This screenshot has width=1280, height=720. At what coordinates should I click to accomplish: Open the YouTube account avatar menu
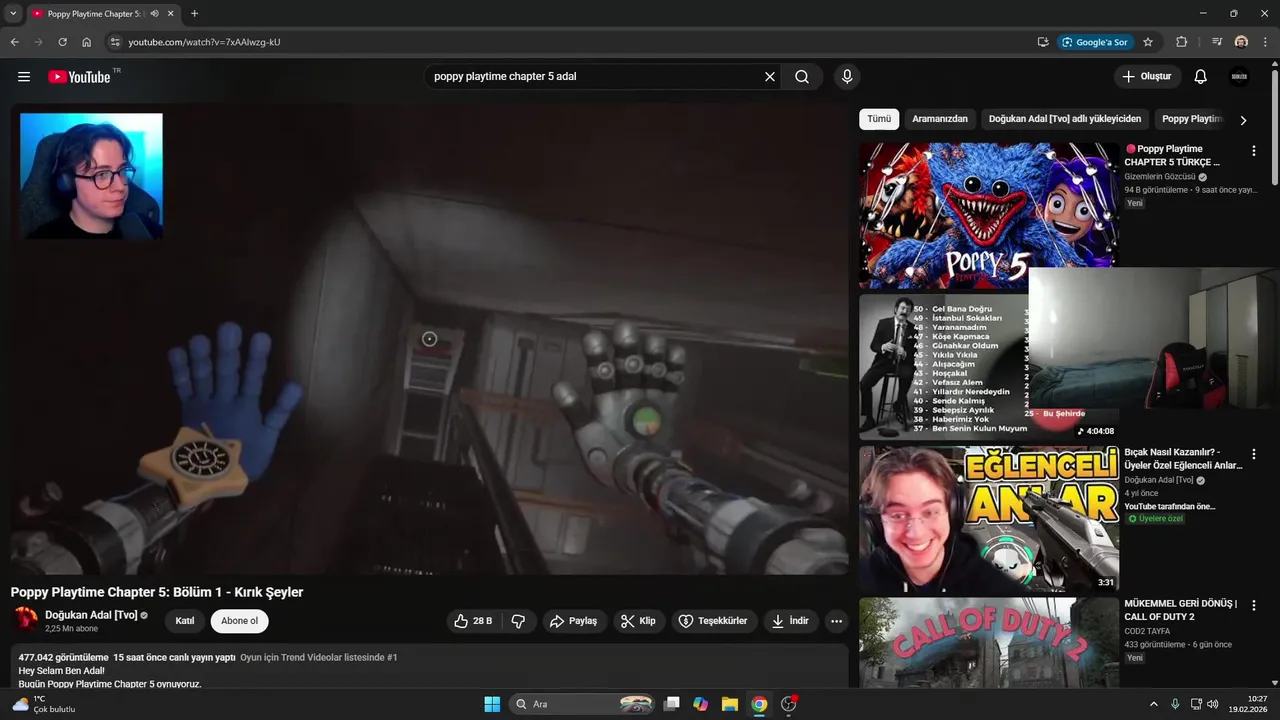click(x=1239, y=77)
